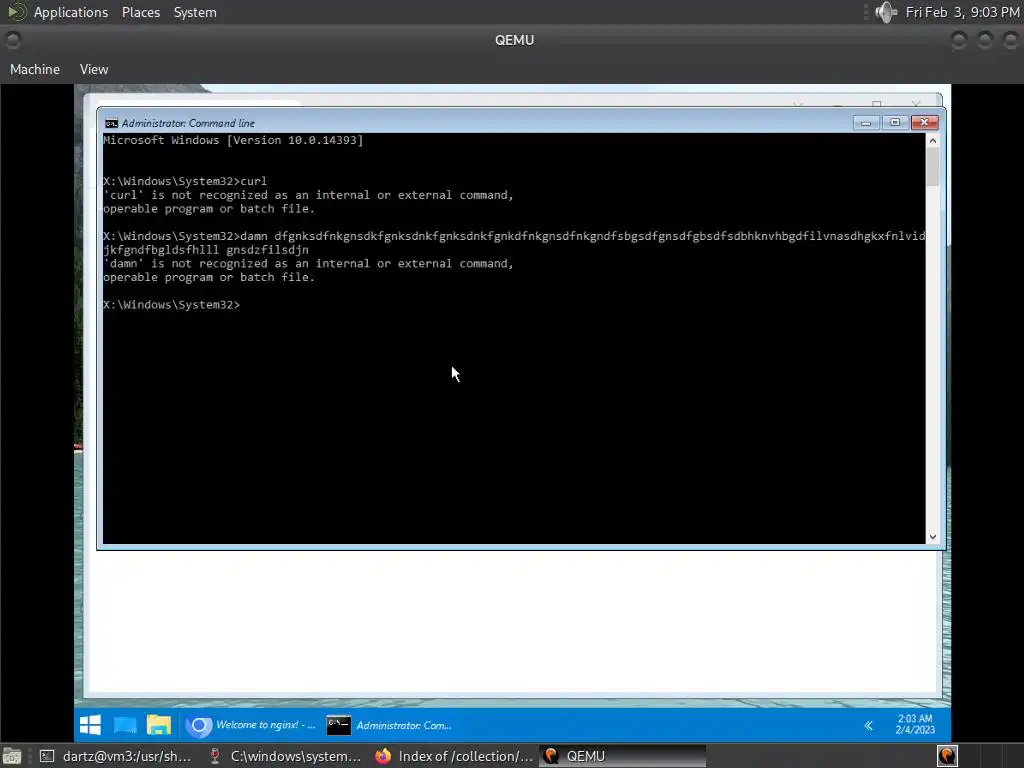Open the Machine menu in QEMU
1024x768 pixels.
(35, 69)
